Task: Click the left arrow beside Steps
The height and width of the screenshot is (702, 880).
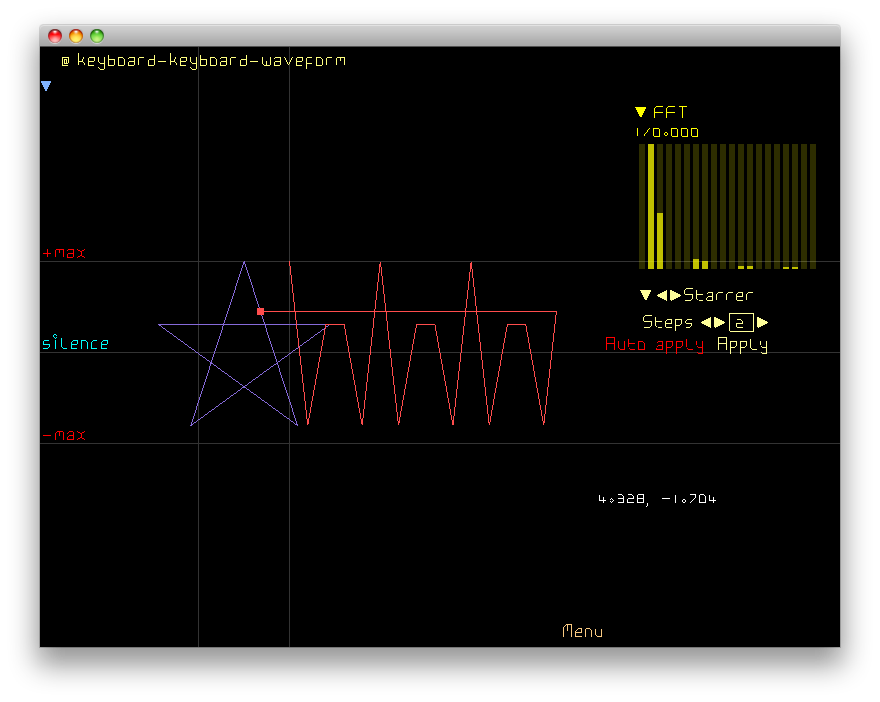Action: click(705, 322)
